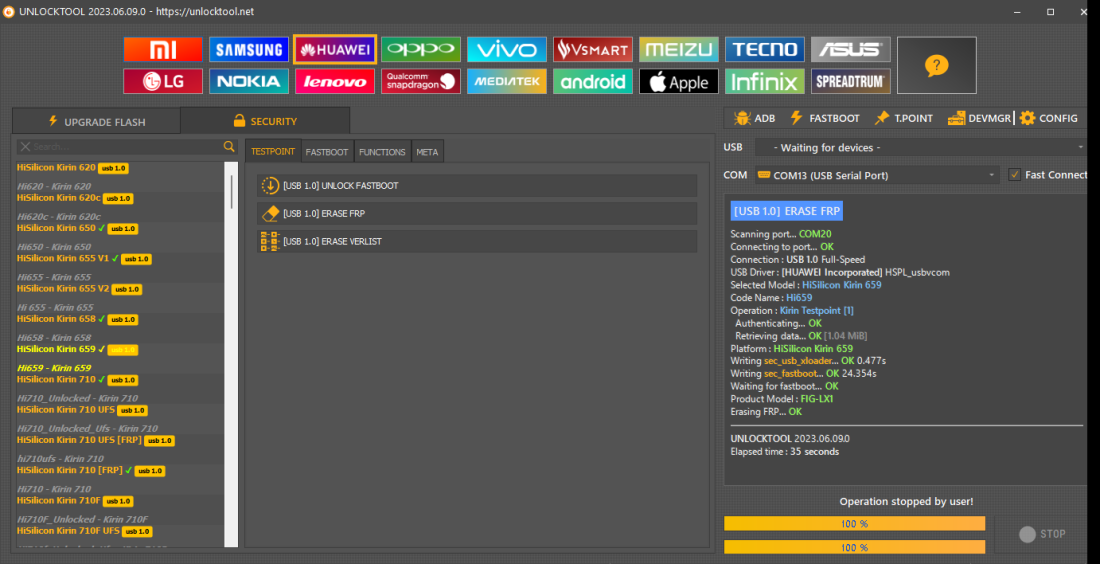Image resolution: width=1100 pixels, height=564 pixels.
Task: Open the T.POINT pin tool
Action: pos(904,118)
